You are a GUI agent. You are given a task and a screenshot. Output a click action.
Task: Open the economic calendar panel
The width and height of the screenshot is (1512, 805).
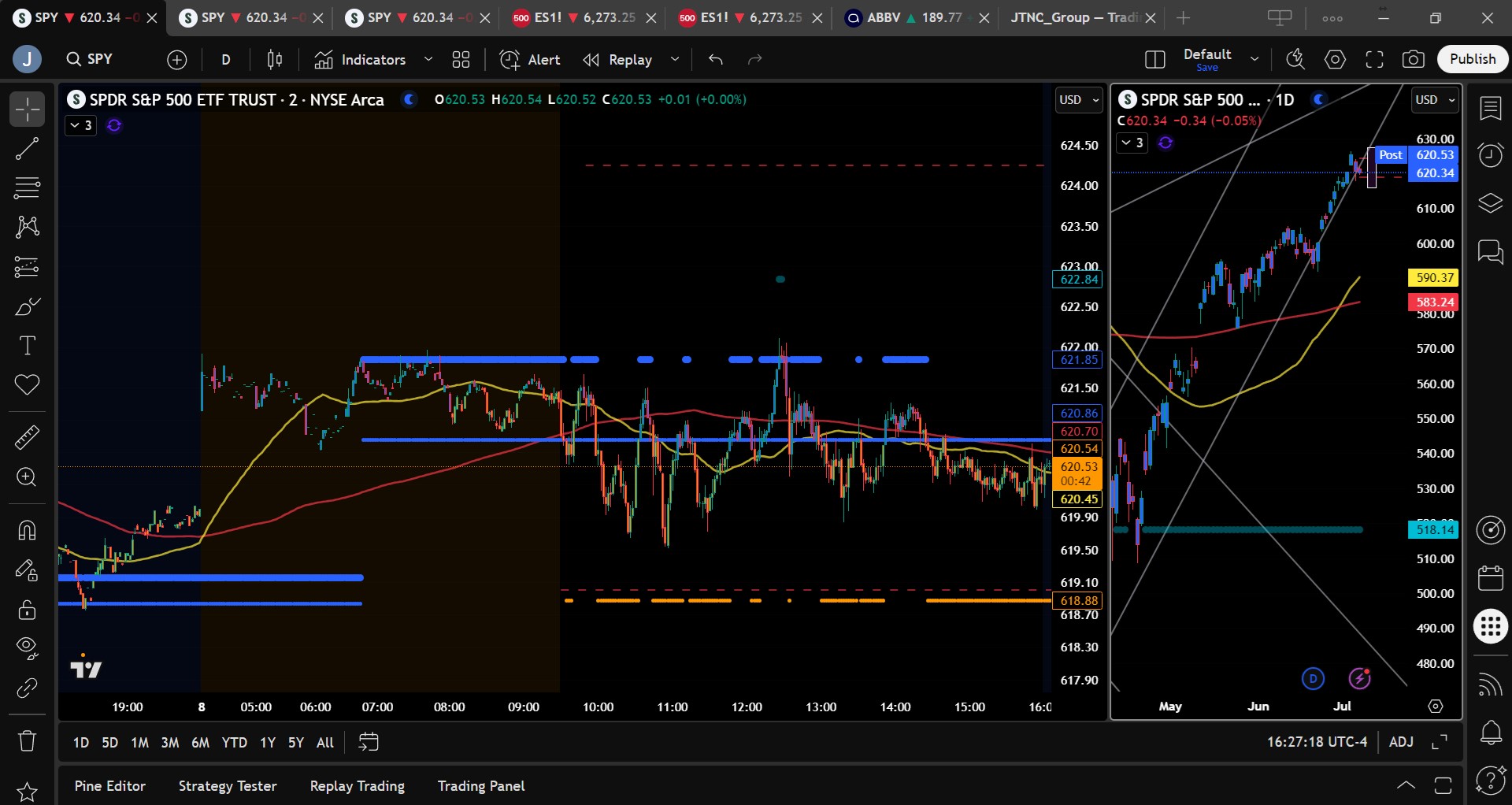(x=1490, y=577)
